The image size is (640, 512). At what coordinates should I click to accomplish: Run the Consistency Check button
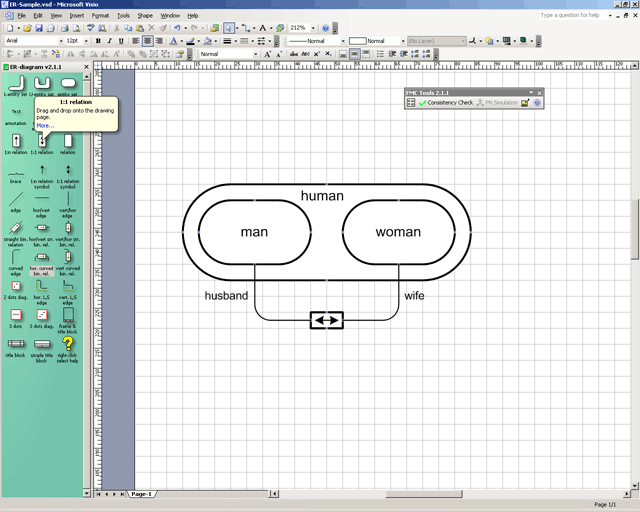(x=446, y=103)
